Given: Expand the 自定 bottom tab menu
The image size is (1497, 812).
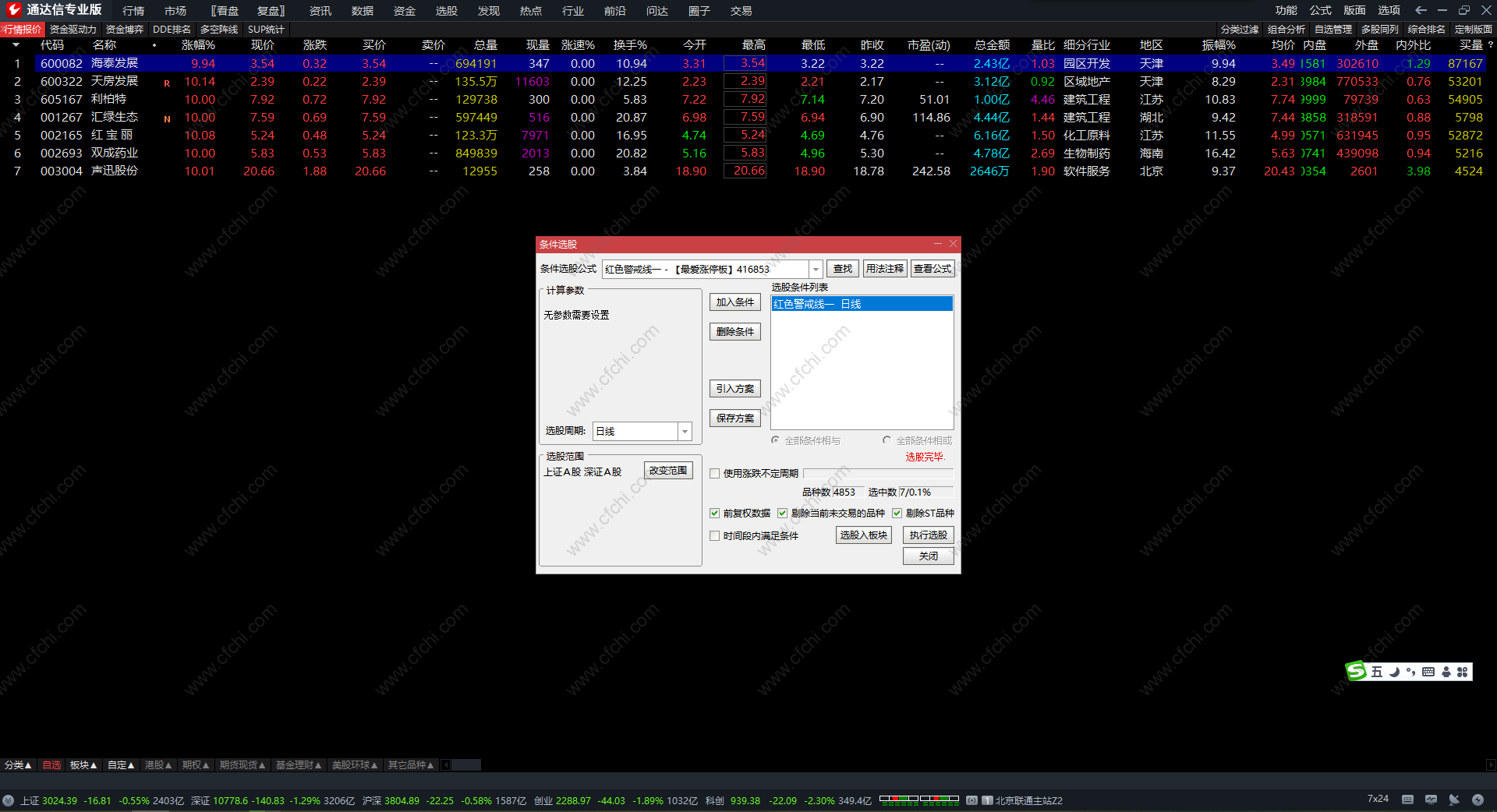Looking at the screenshot, I should tap(121, 765).
